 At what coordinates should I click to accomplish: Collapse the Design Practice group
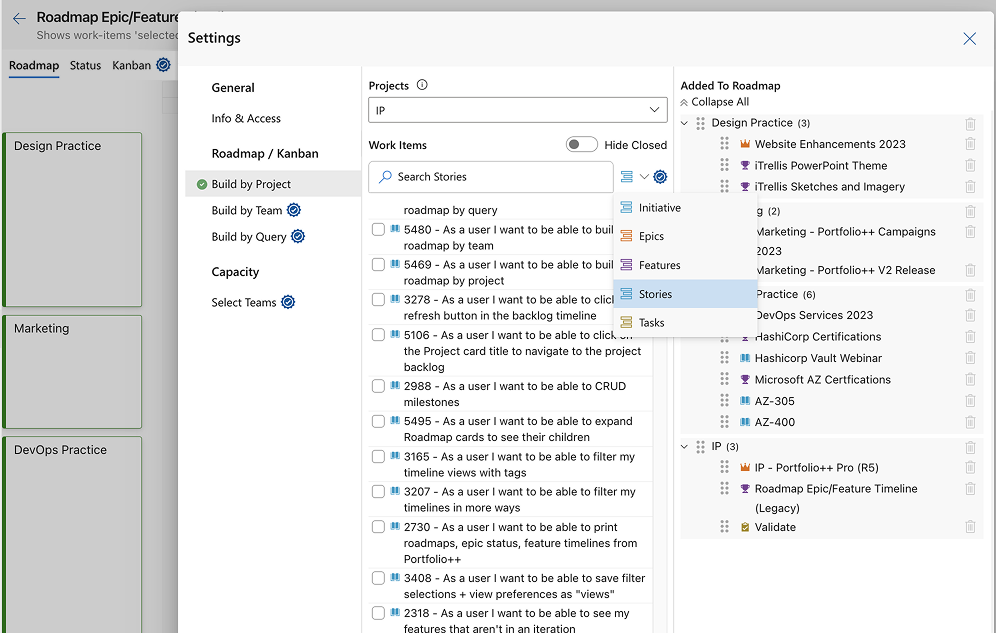coord(685,123)
